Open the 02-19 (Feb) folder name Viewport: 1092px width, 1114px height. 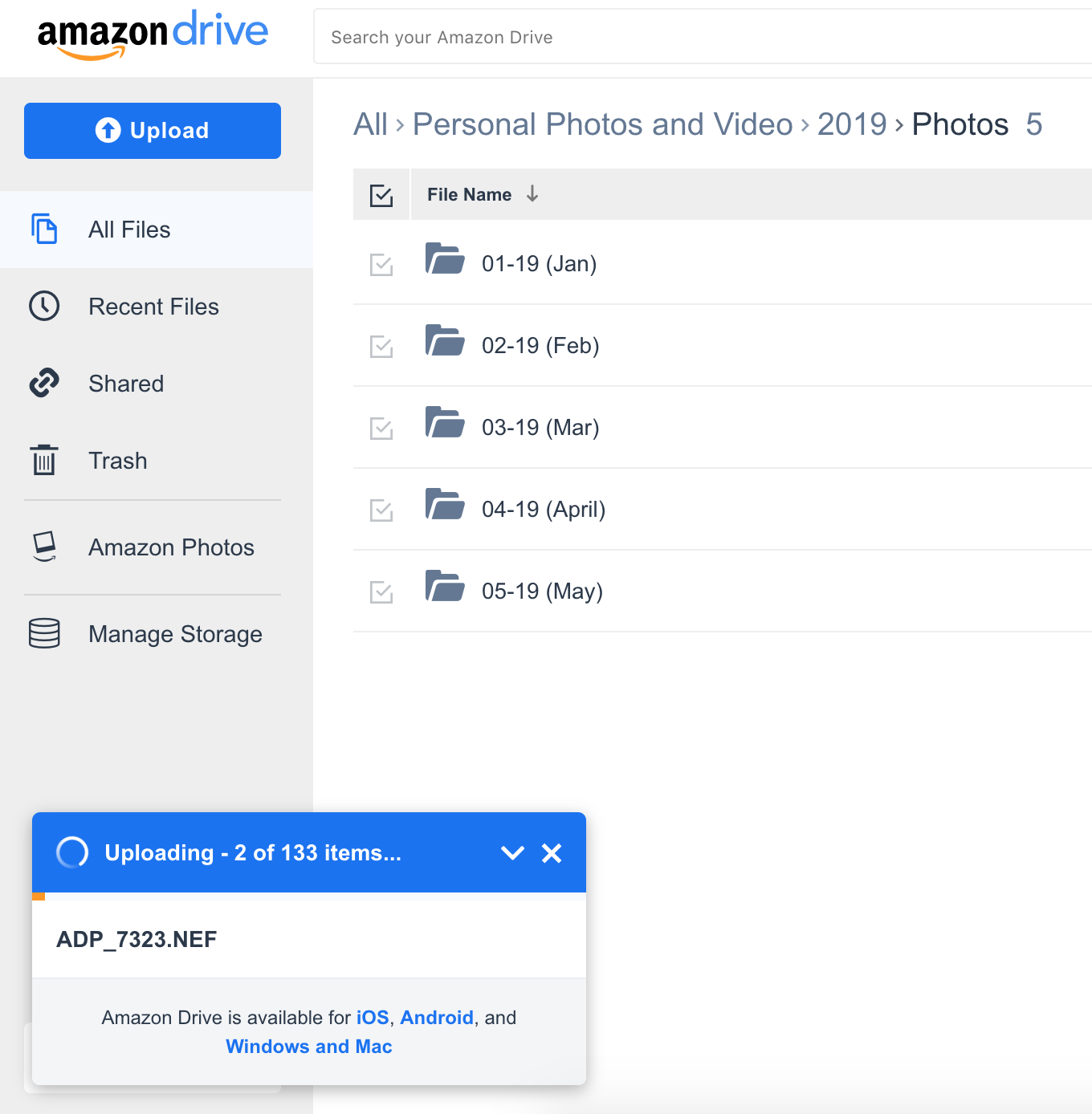click(540, 346)
